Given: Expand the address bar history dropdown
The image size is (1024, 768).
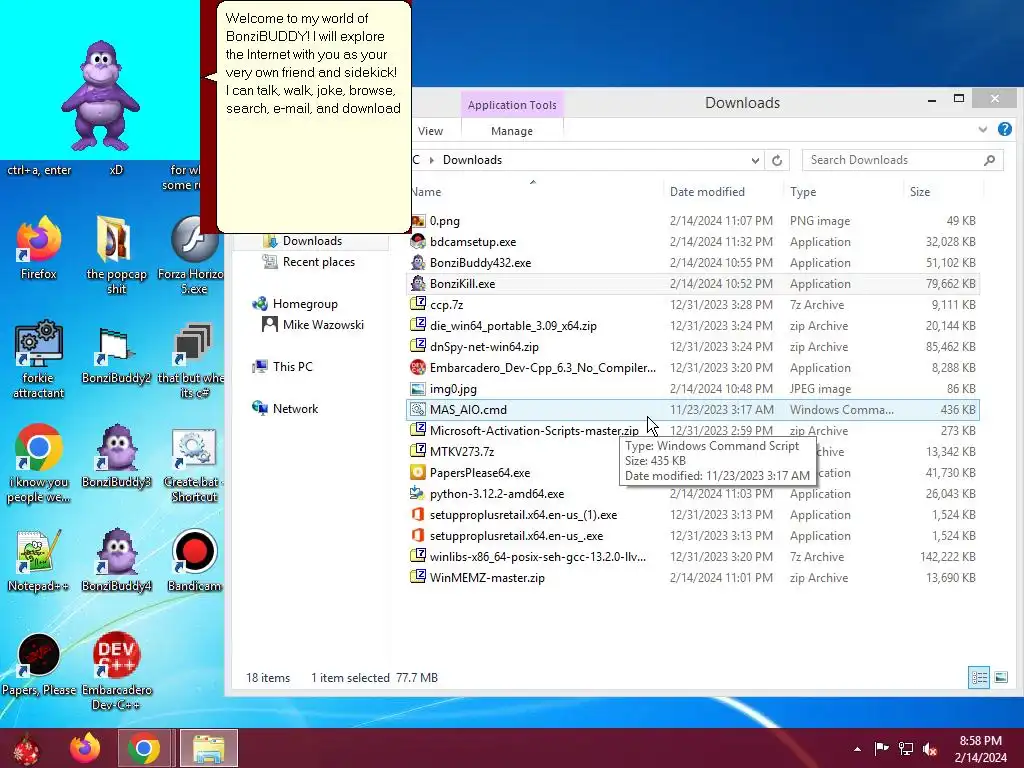Looking at the screenshot, I should tap(755, 161).
